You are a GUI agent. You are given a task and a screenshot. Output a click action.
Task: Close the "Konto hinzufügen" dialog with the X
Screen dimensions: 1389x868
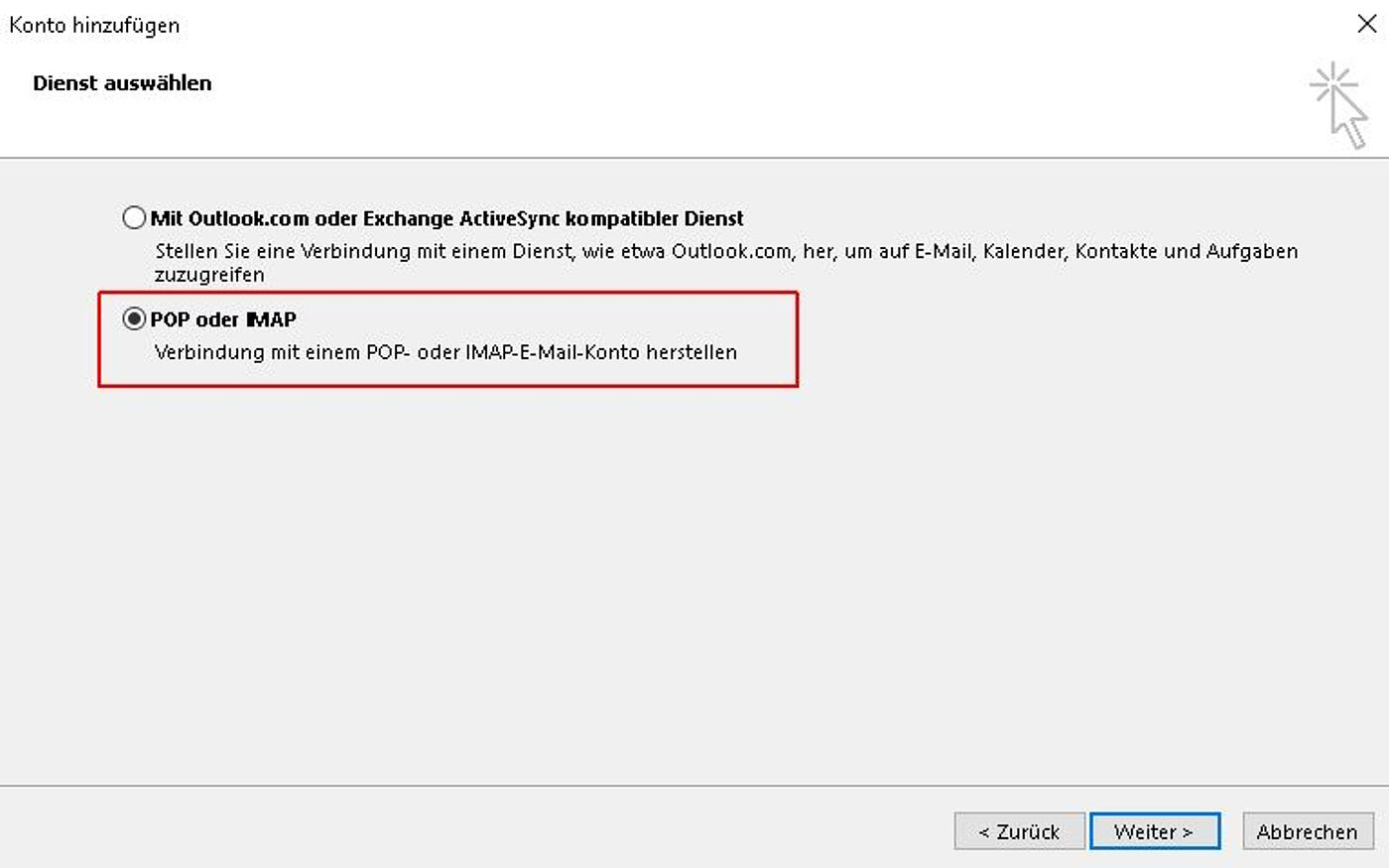tap(1367, 24)
